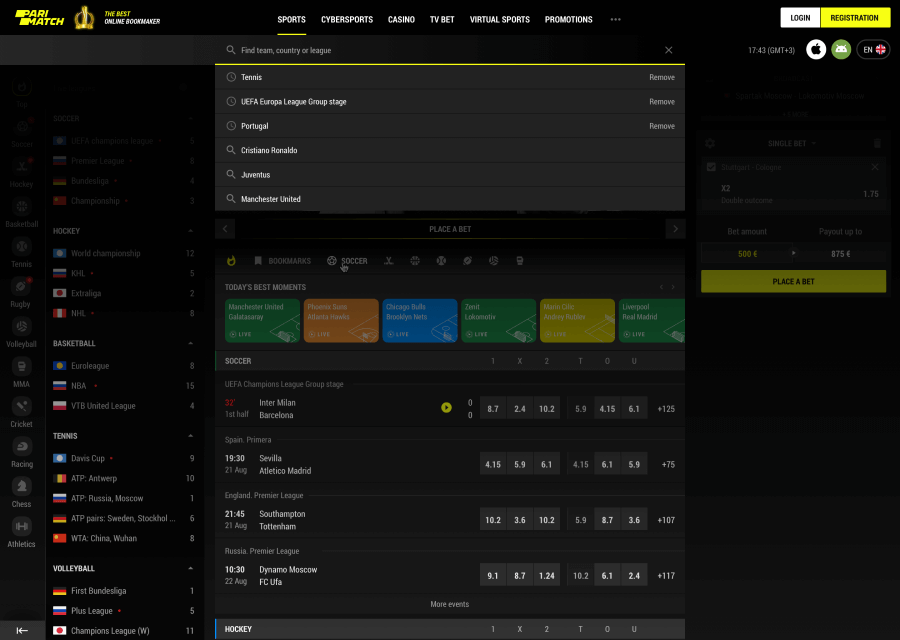Image resolution: width=900 pixels, height=640 pixels.
Task: Select tennis ball icon in sport filter row
Action: click(x=441, y=261)
